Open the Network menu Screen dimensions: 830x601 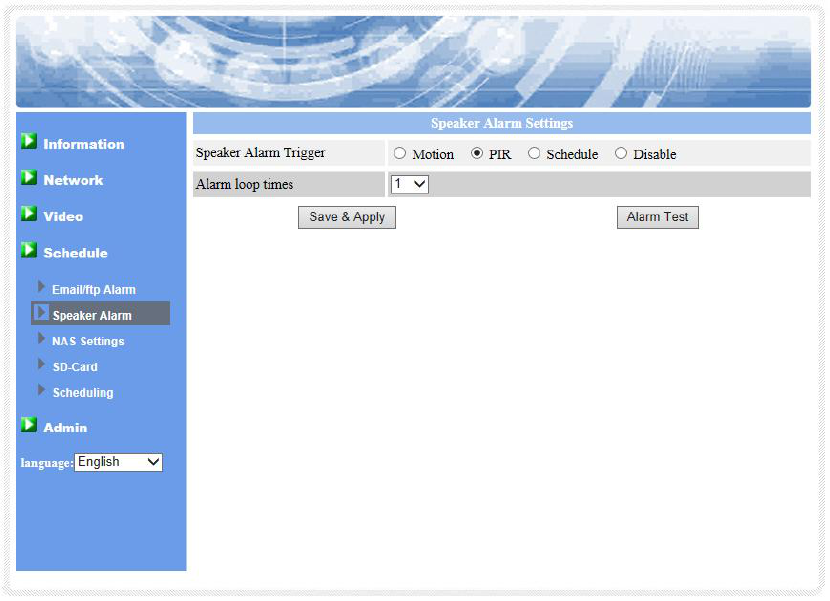pos(73,180)
